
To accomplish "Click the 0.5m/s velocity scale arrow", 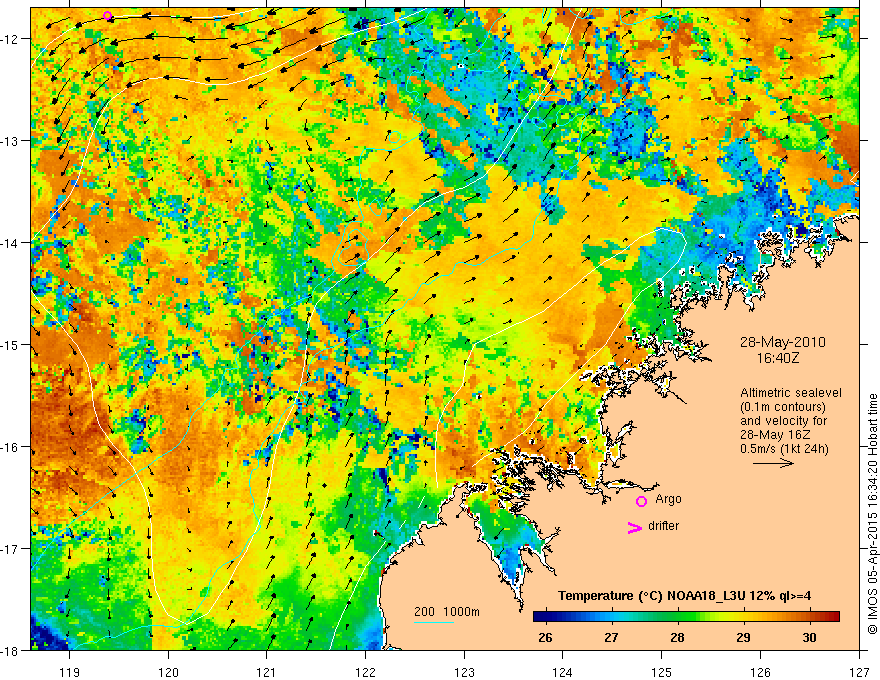I will click(x=773, y=463).
